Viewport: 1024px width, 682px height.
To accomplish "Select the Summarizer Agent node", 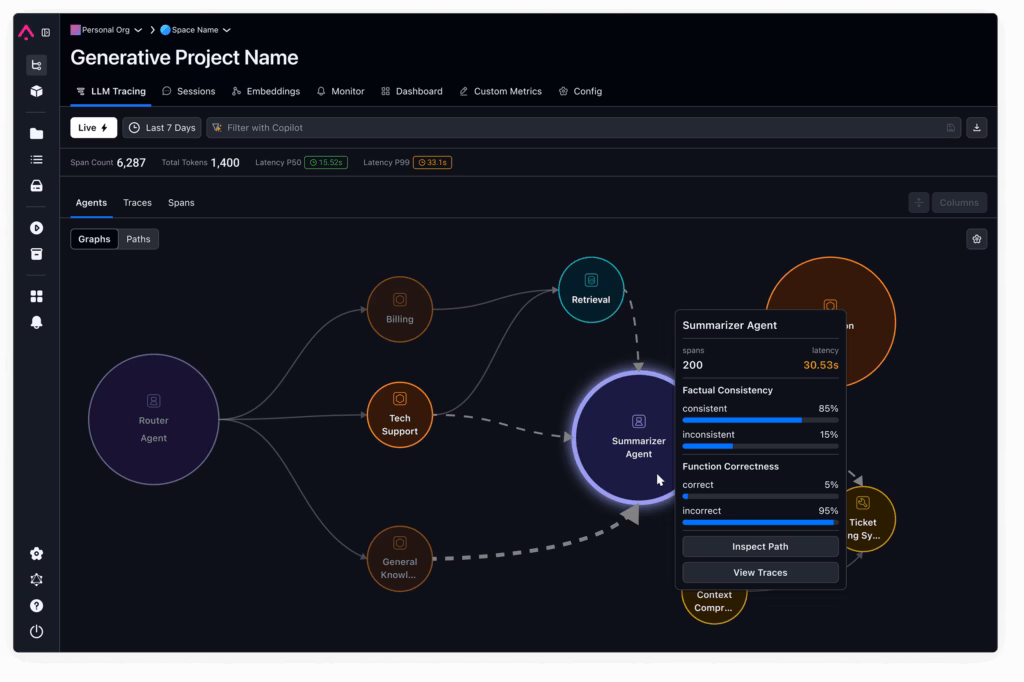I will (625, 438).
